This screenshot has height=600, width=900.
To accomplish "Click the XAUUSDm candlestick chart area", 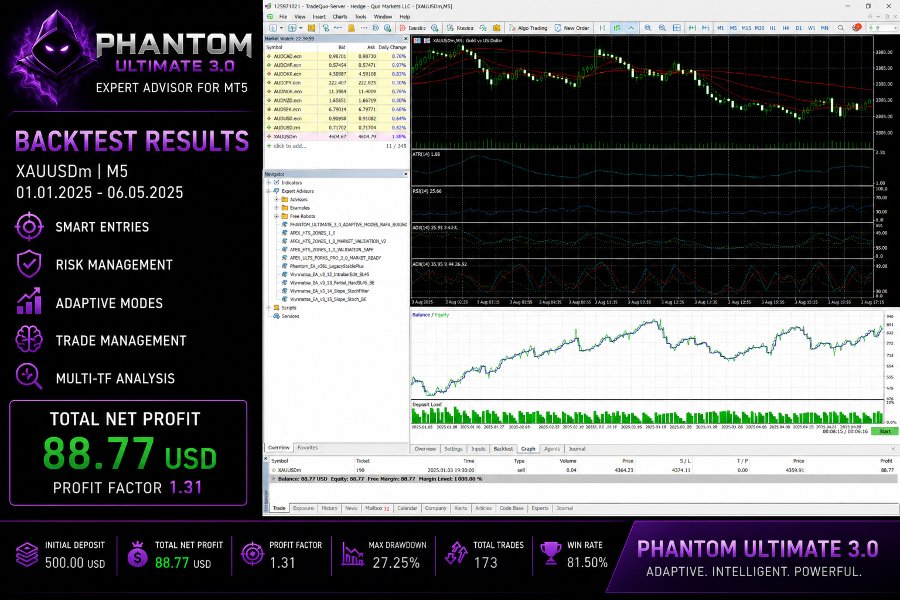I will (x=642, y=92).
